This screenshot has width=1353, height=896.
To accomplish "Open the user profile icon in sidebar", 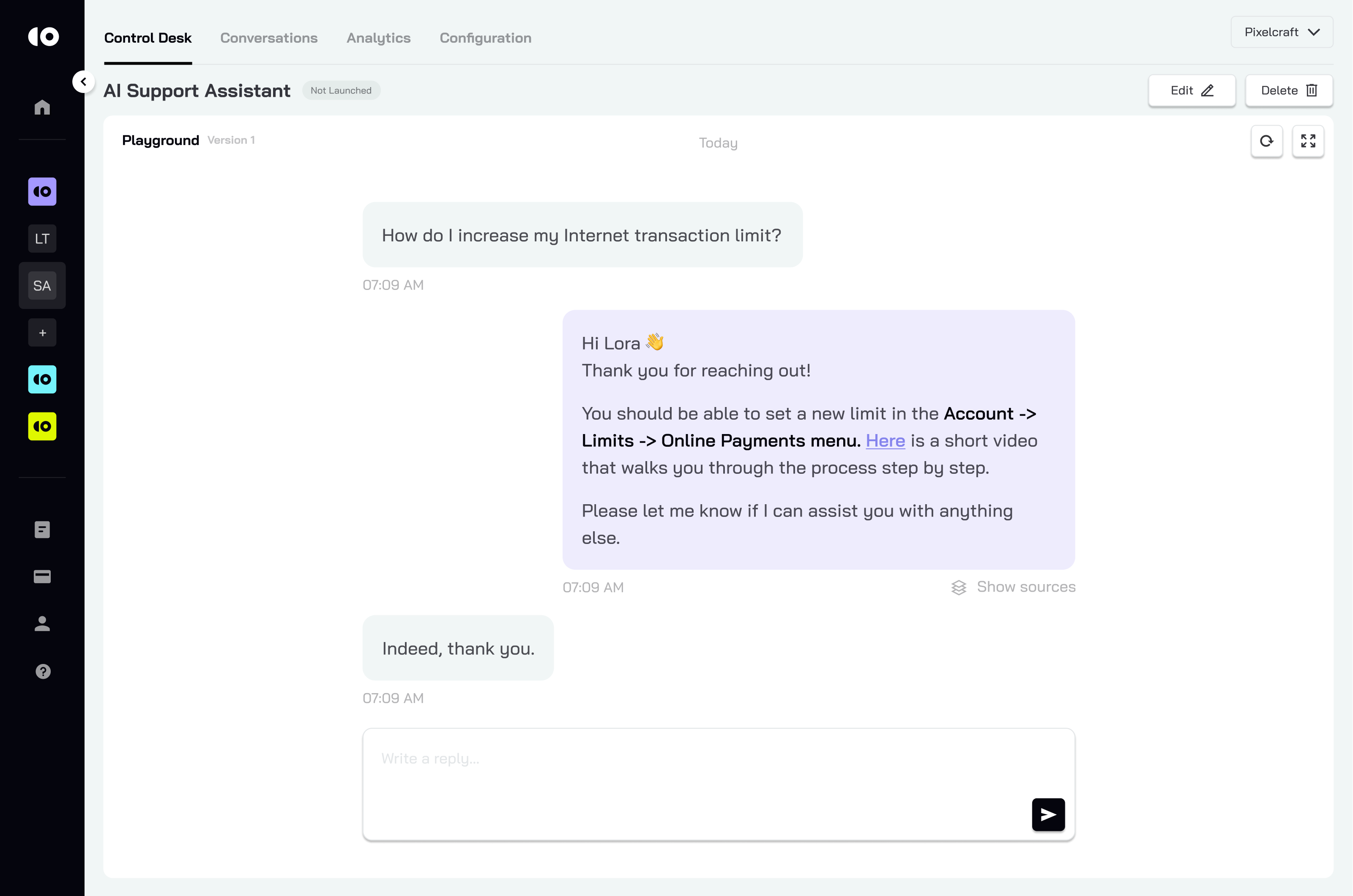I will click(42, 624).
